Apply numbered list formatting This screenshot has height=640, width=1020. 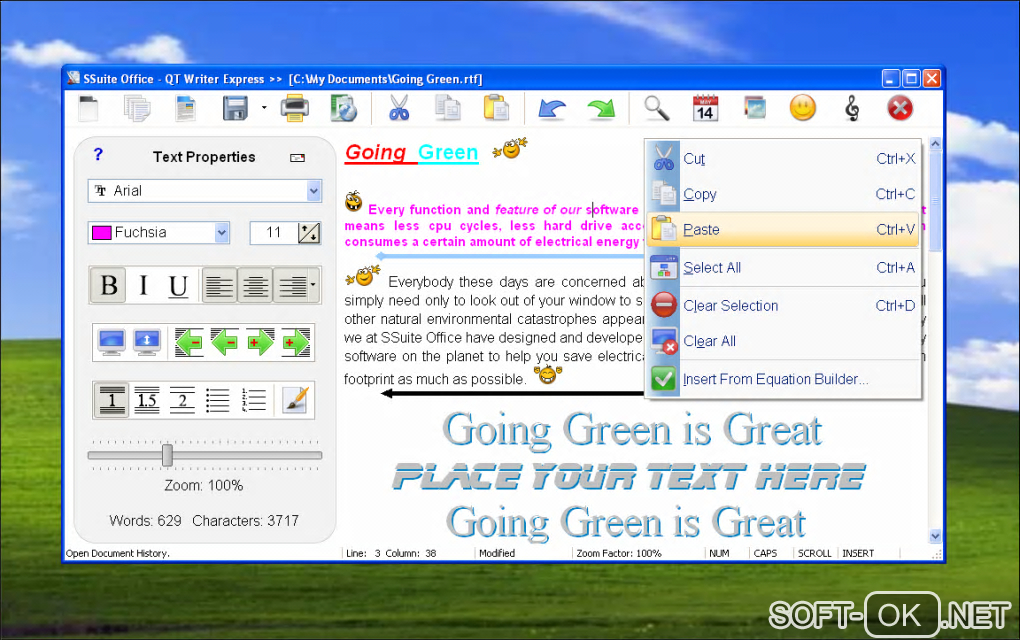253,399
